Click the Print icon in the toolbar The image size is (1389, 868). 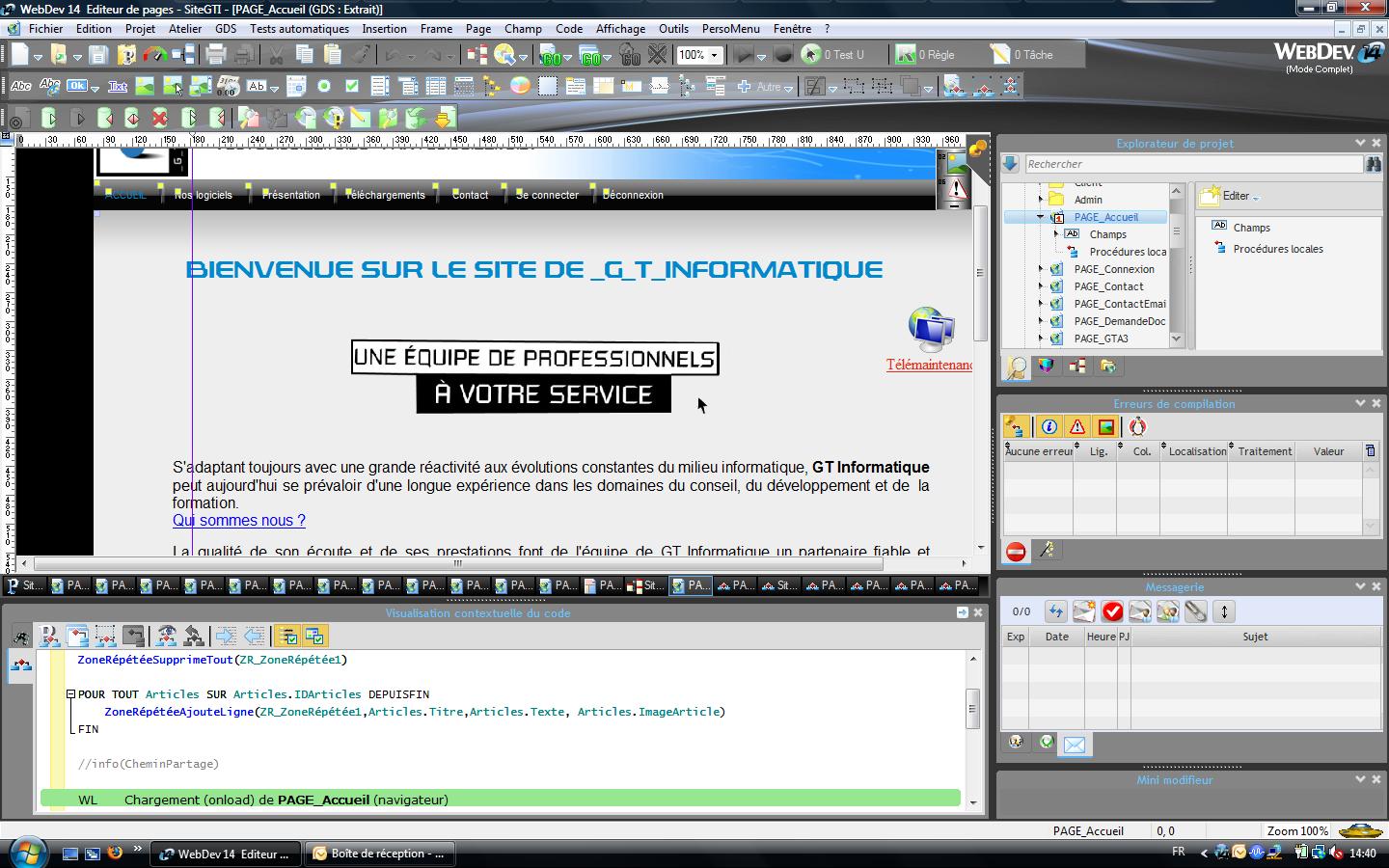(x=216, y=55)
